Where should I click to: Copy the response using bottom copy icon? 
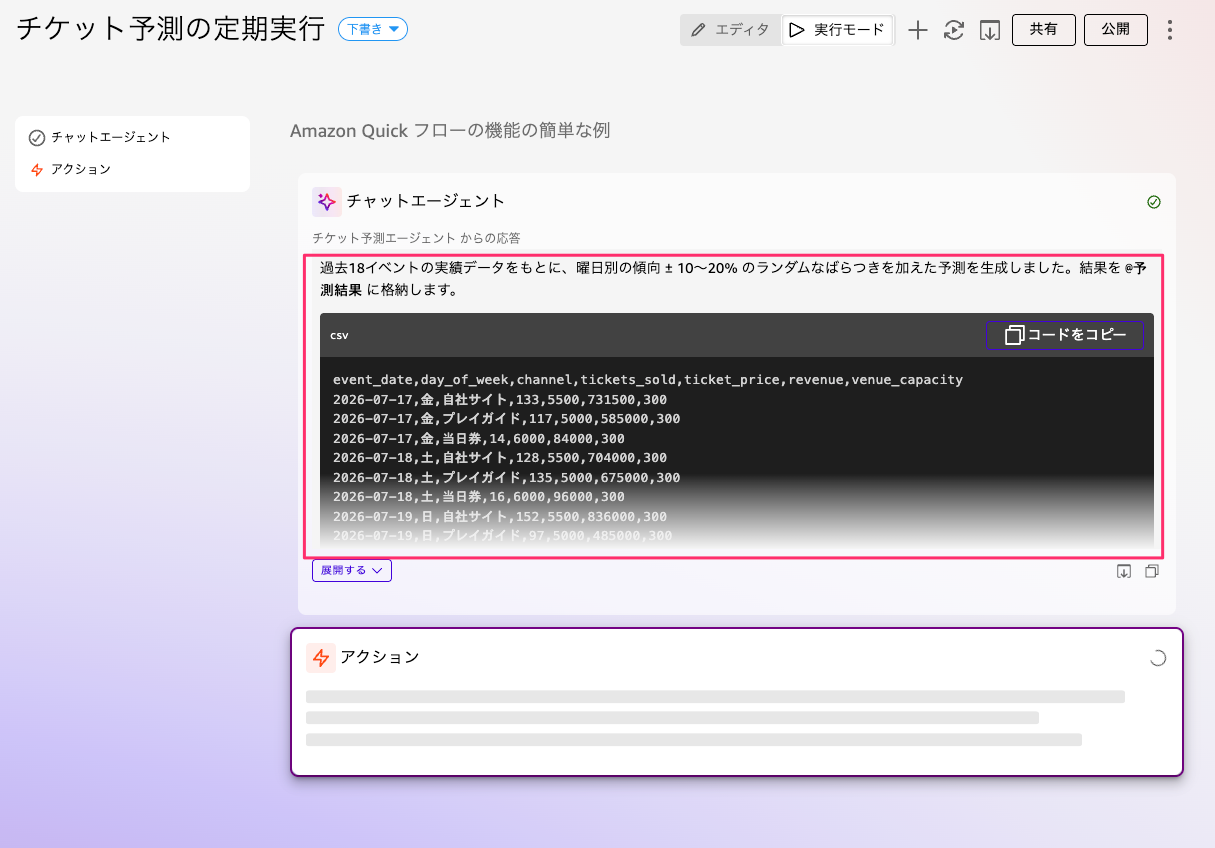(x=1152, y=571)
